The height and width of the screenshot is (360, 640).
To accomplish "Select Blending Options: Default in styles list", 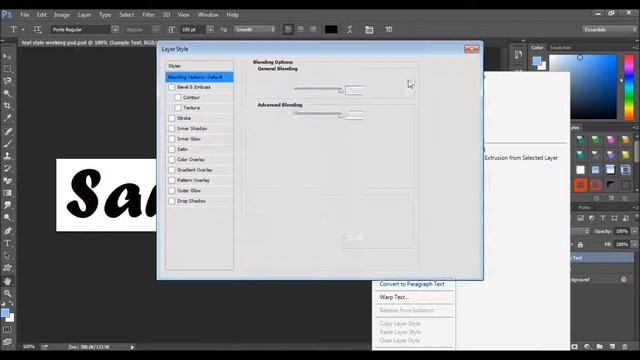I will coord(200,77).
